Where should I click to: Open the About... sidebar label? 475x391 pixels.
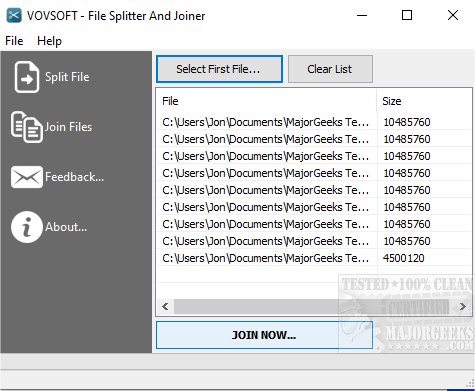click(66, 227)
